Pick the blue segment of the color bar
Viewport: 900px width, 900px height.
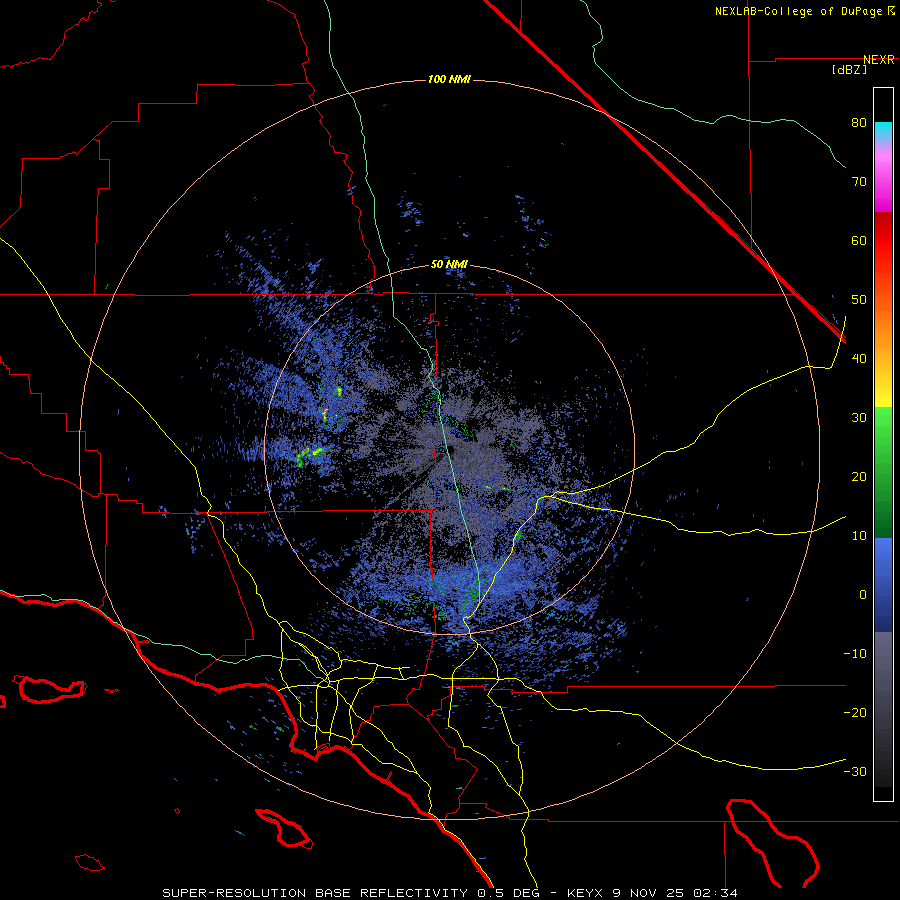tap(883, 584)
